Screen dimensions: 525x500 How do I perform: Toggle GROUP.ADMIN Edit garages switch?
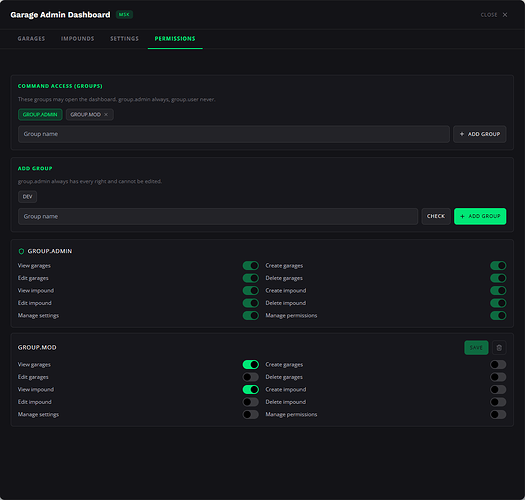tap(251, 278)
